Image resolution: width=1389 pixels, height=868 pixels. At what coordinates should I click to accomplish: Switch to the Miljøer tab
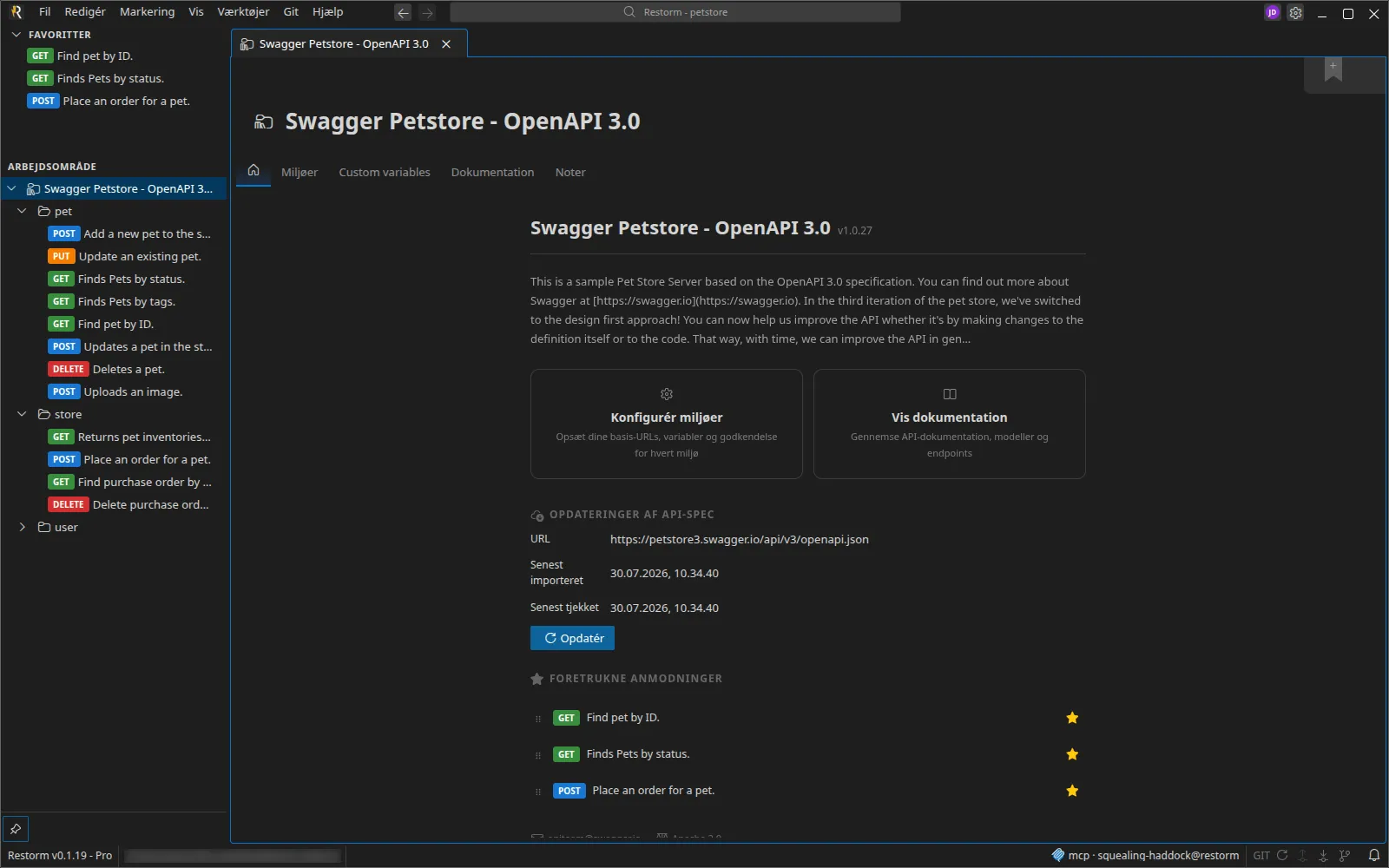pyautogui.click(x=300, y=172)
